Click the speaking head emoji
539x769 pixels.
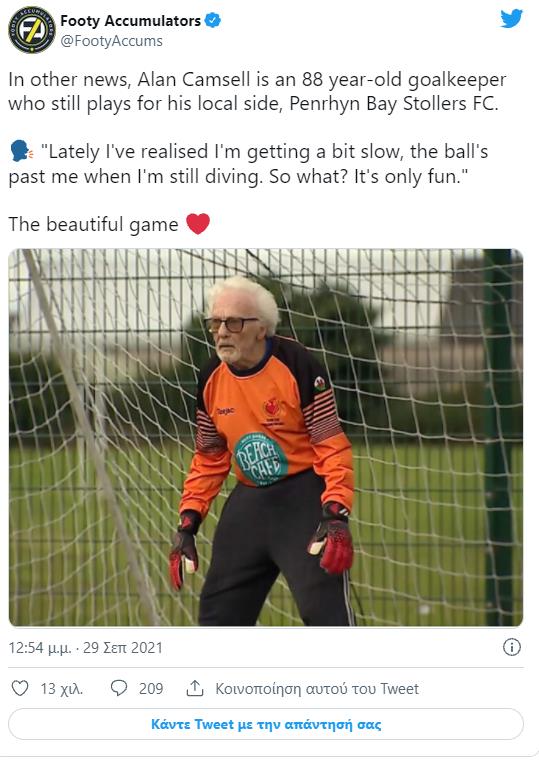pyautogui.click(x=21, y=152)
